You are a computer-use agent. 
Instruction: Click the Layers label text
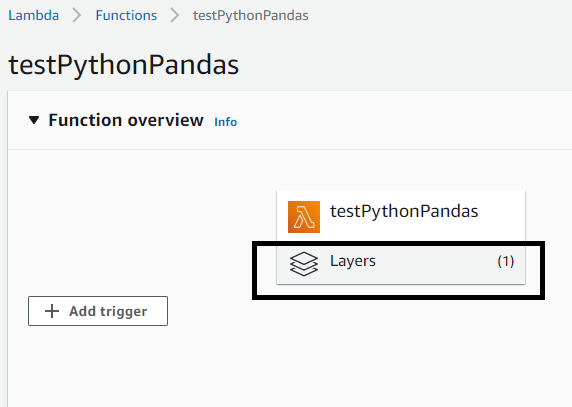[x=353, y=261]
